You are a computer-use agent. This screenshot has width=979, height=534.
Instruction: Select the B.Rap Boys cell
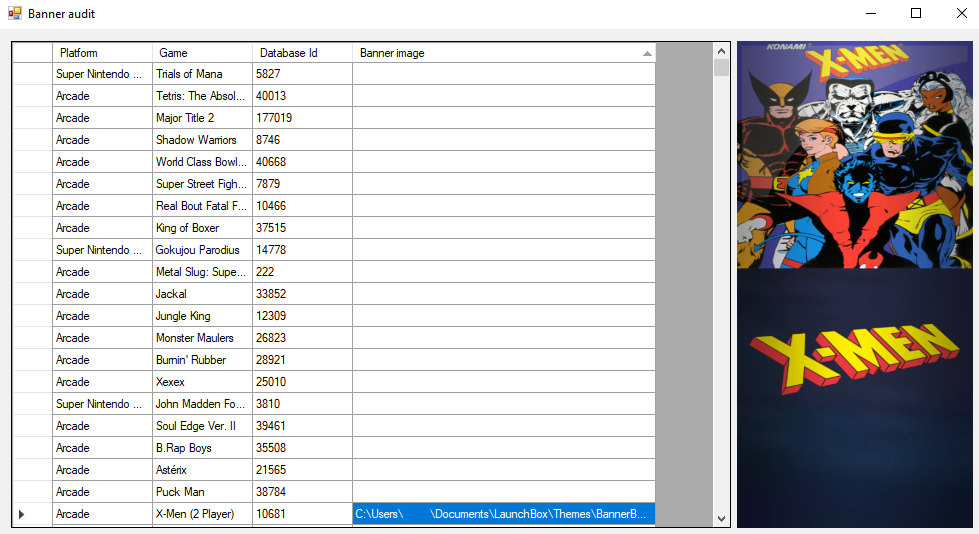click(202, 448)
